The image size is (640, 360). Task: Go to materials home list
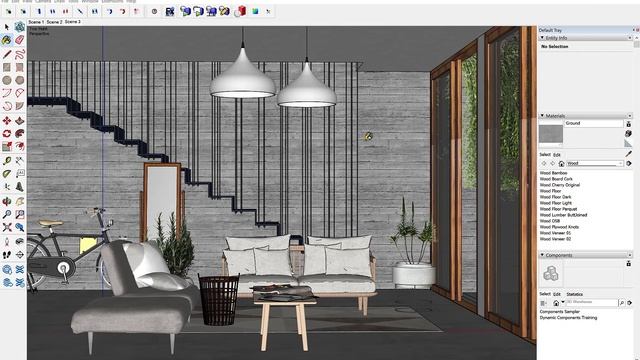pos(562,163)
